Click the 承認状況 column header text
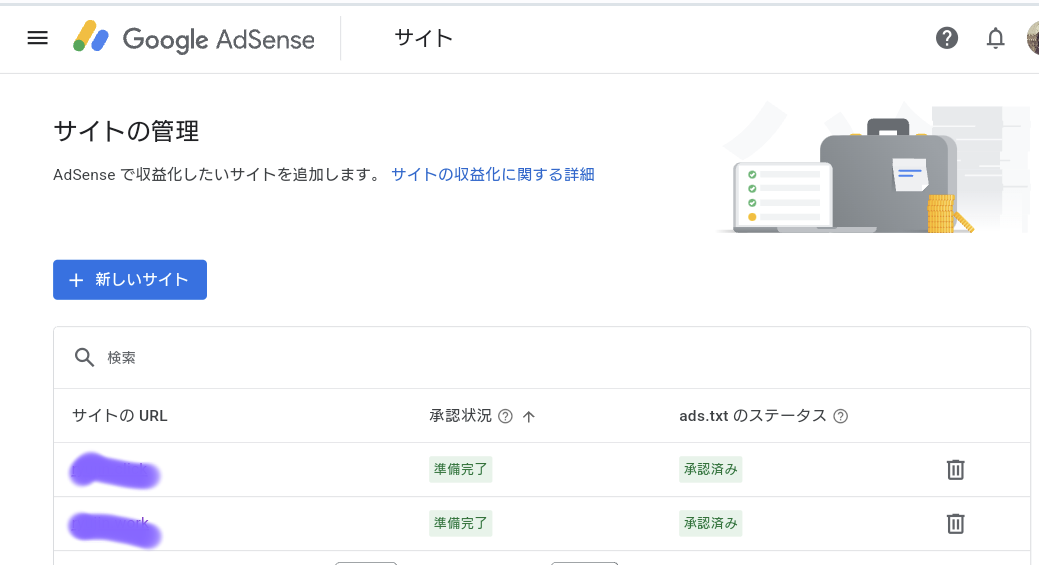Viewport: 1039px width, 565px height. coord(460,416)
